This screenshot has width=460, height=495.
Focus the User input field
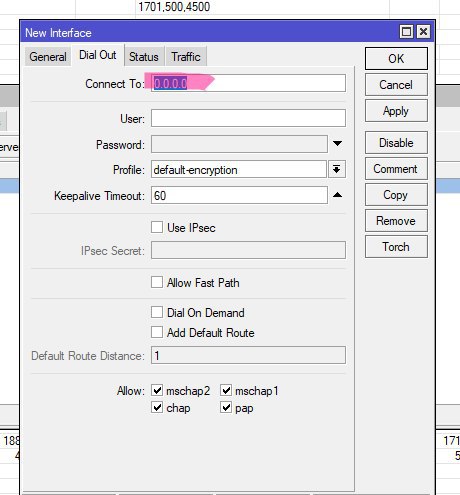248,118
